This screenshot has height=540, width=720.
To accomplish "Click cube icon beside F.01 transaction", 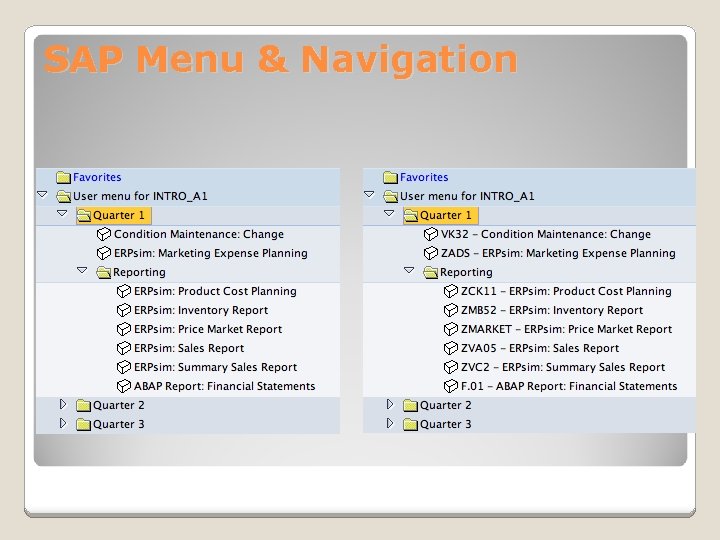I will (451, 386).
